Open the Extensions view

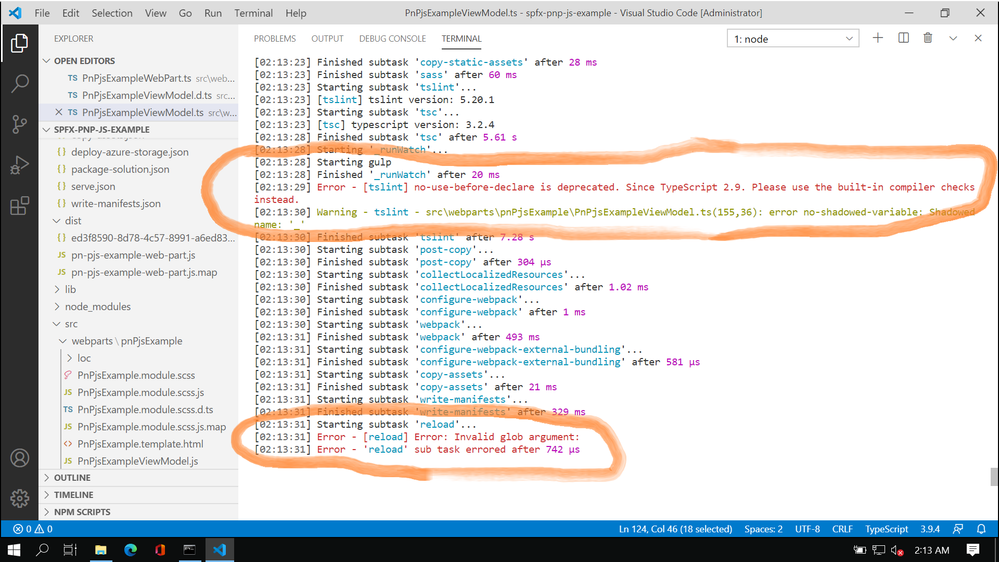(19, 206)
